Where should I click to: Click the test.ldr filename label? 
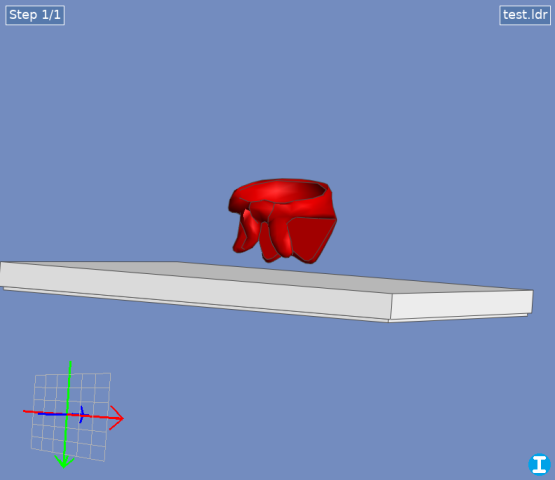click(x=525, y=15)
